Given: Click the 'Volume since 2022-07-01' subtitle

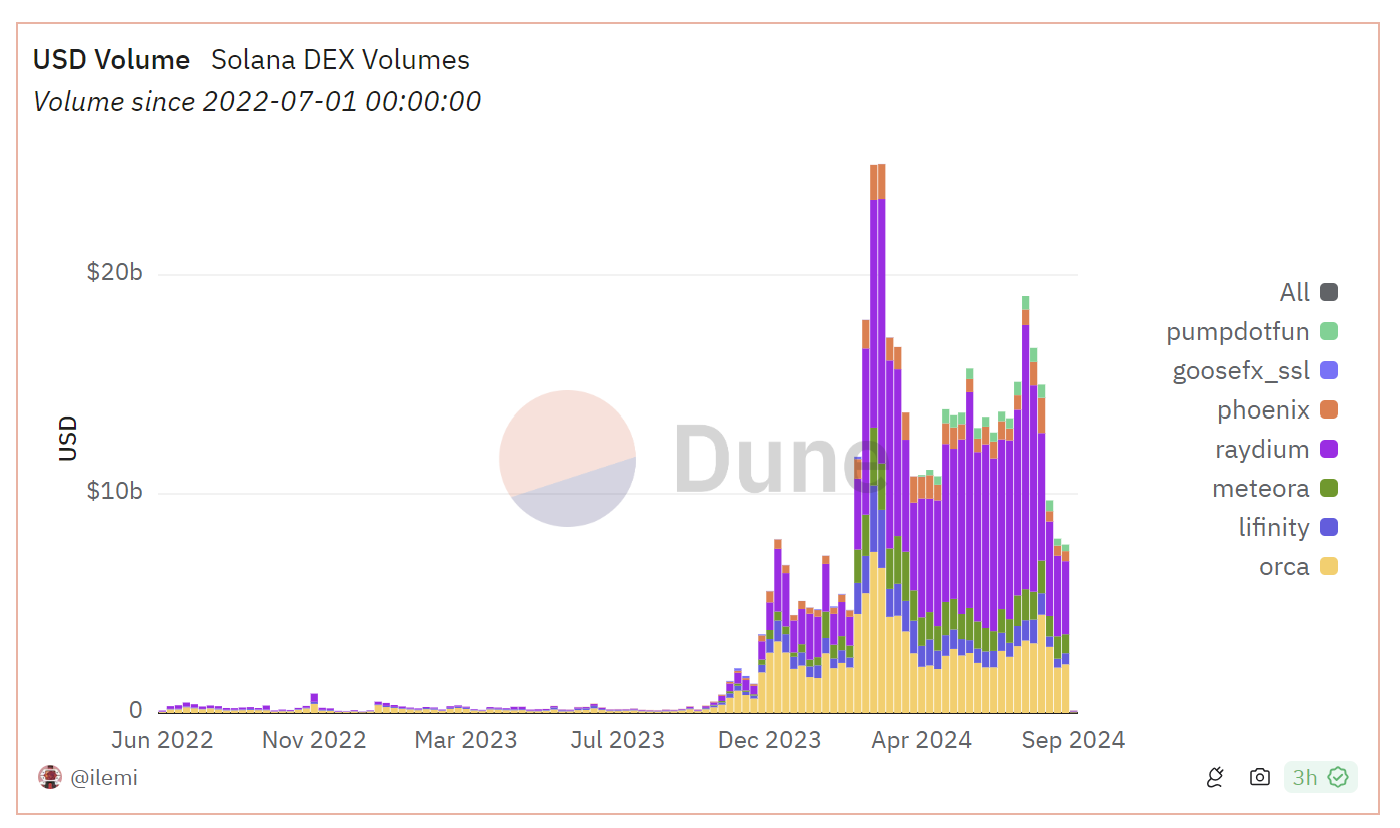Looking at the screenshot, I should click(x=257, y=101).
